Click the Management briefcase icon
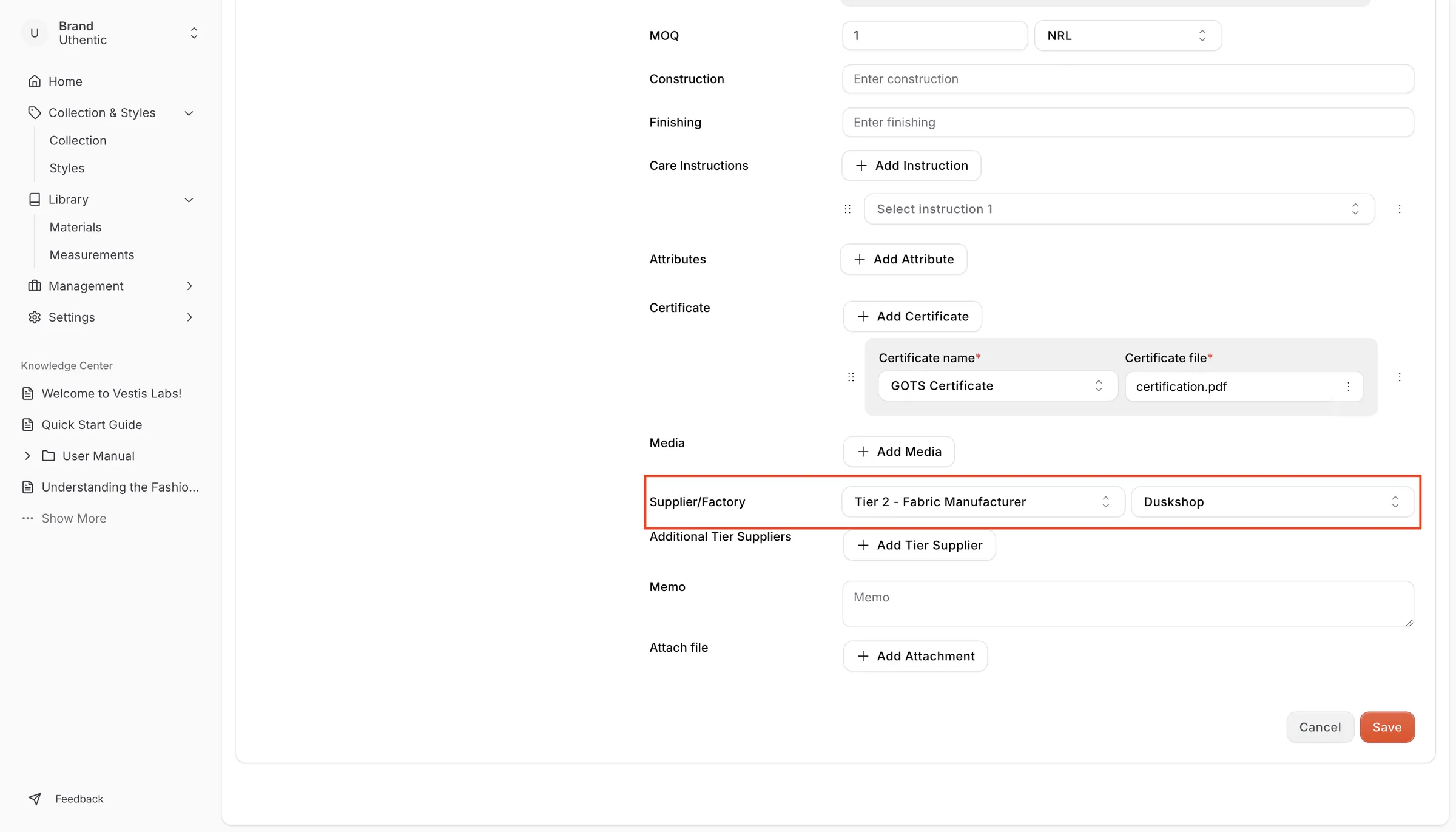This screenshot has width=1456, height=832. [35, 286]
